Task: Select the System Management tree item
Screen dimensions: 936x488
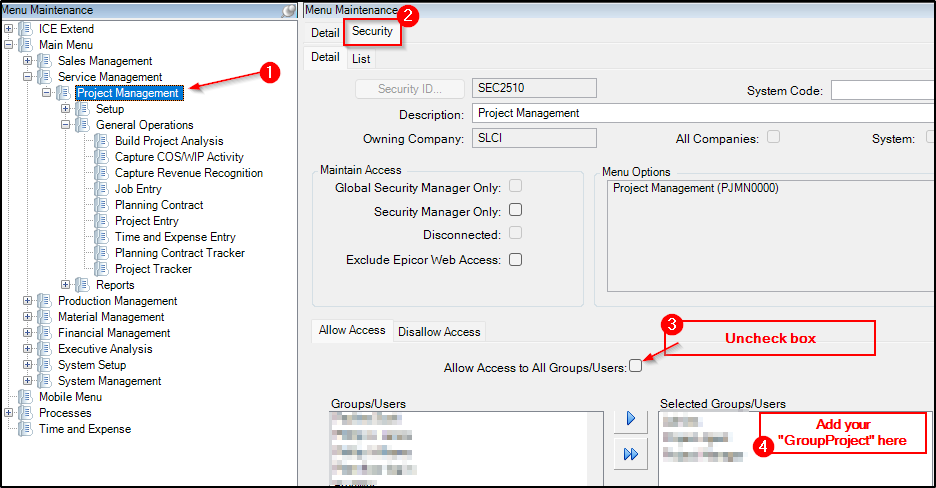Action: (109, 381)
